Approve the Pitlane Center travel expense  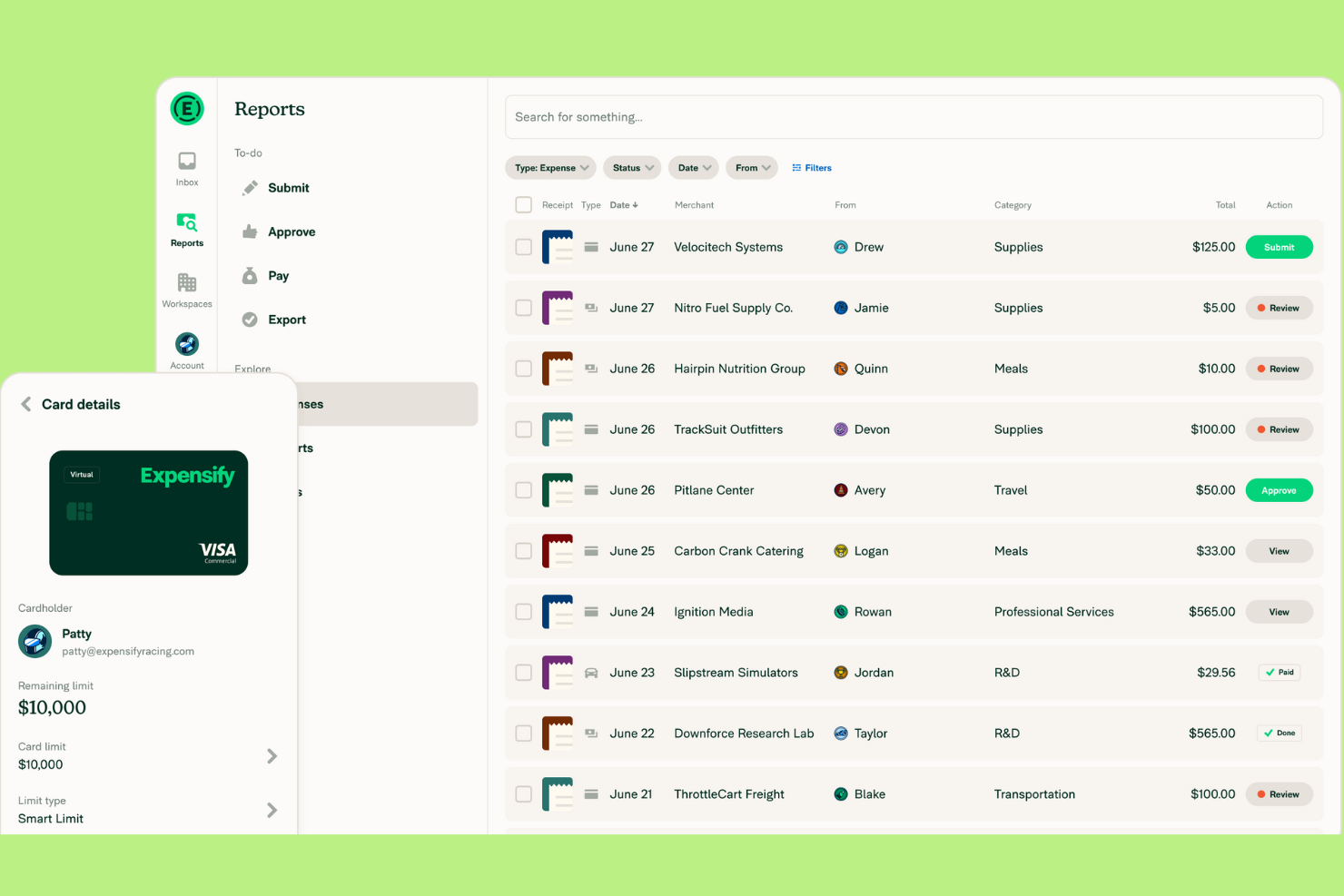tap(1279, 489)
